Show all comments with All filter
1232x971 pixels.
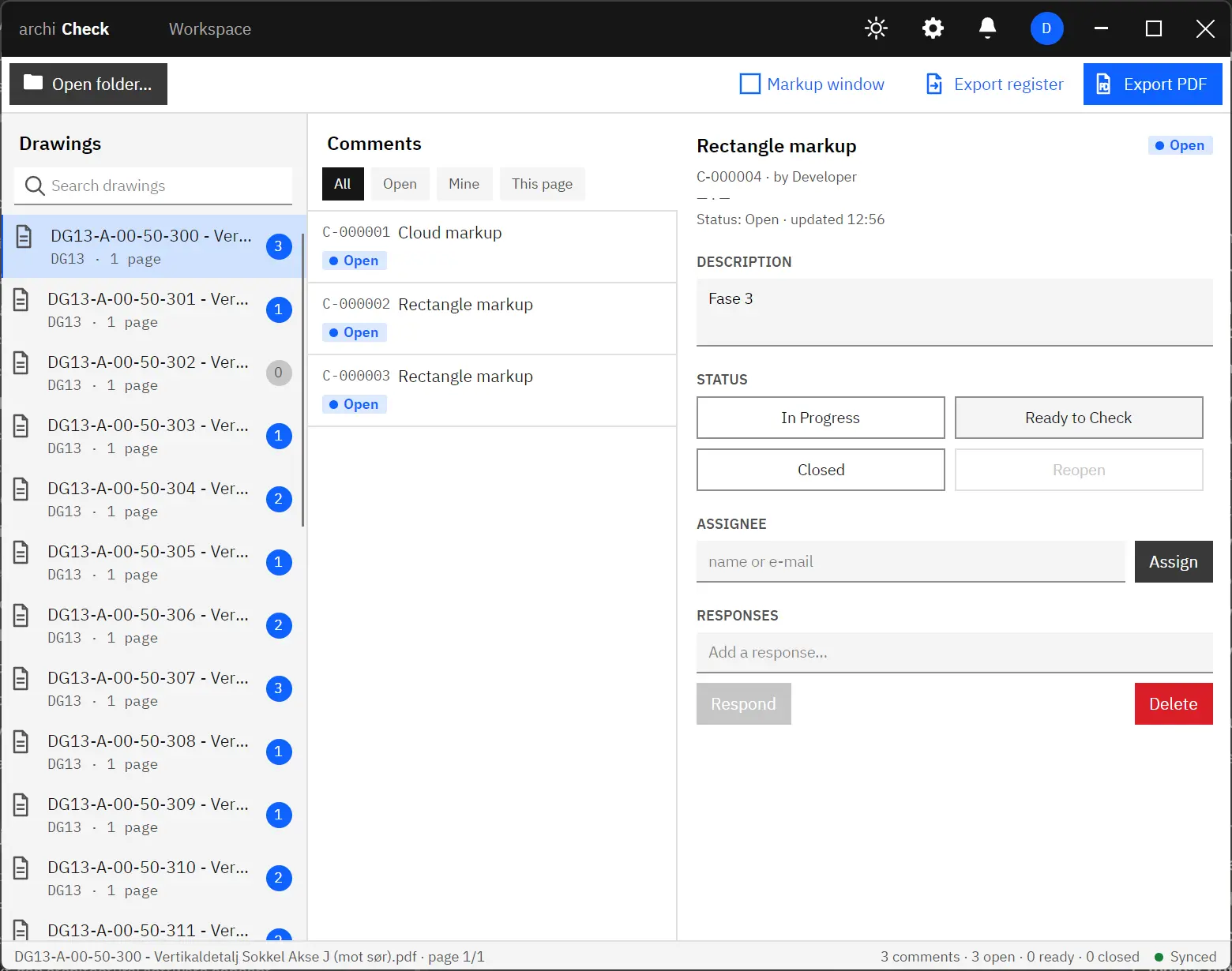(343, 184)
